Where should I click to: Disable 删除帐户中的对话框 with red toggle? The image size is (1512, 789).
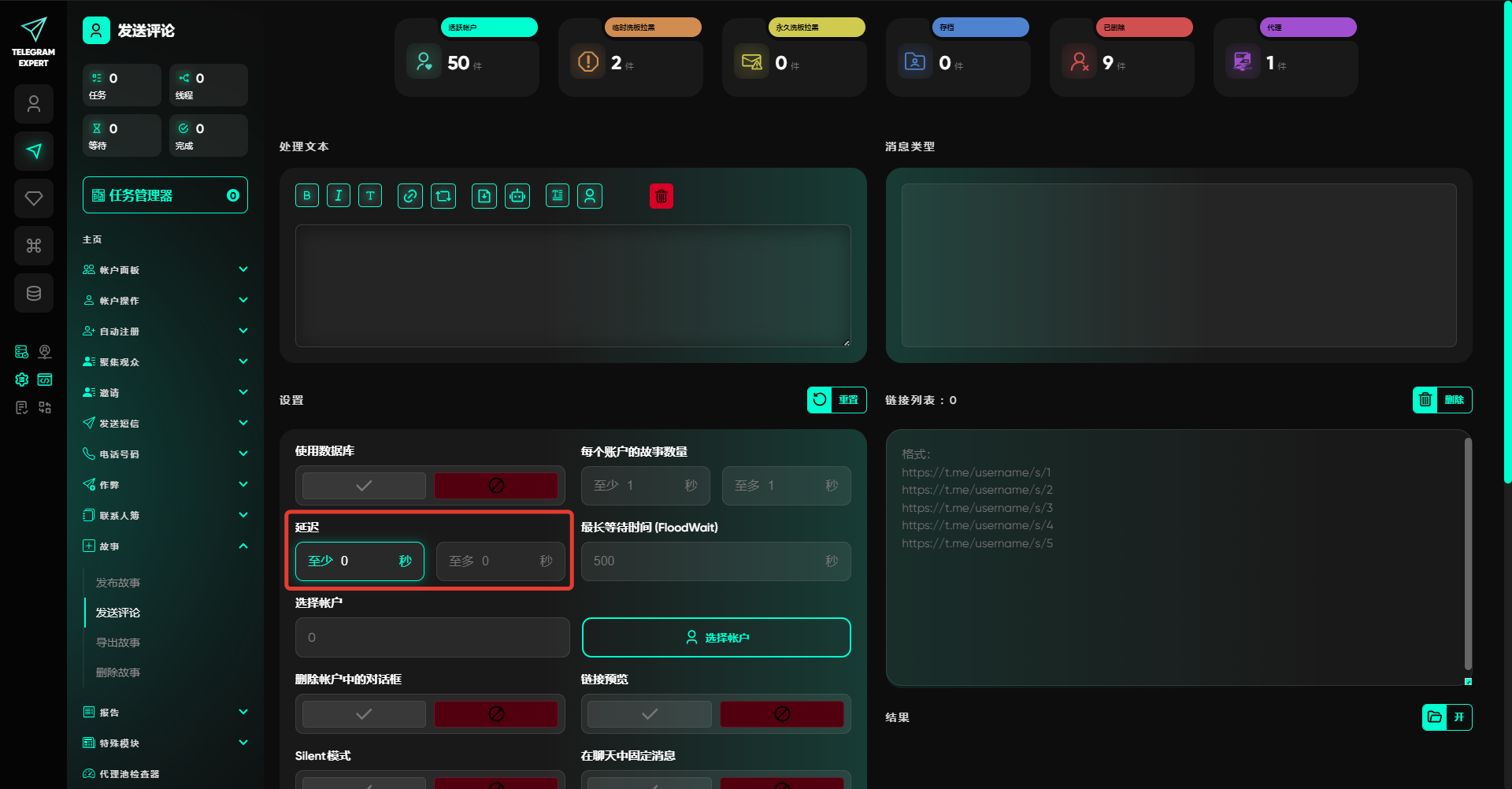(496, 714)
